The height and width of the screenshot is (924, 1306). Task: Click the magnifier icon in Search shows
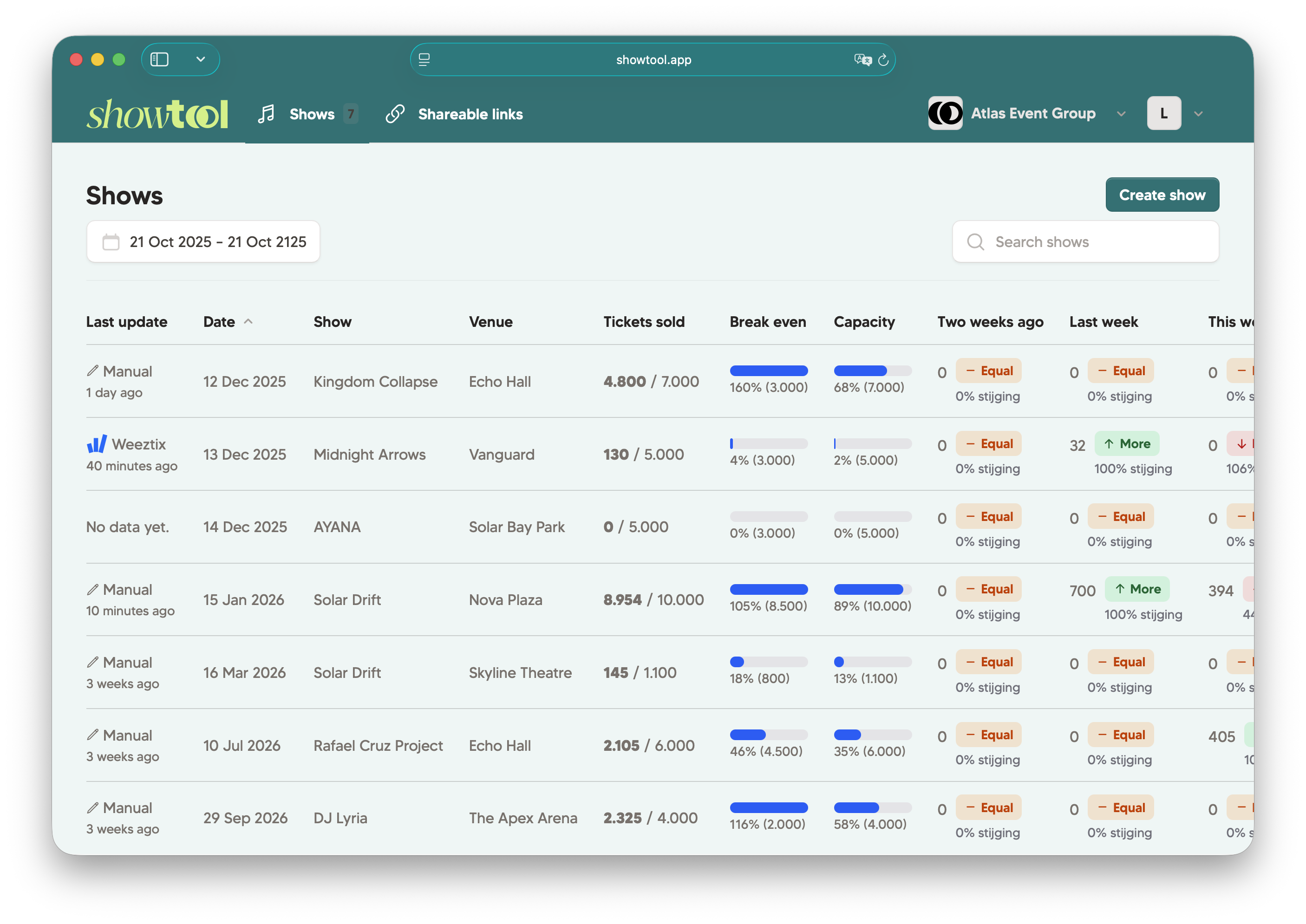click(975, 242)
